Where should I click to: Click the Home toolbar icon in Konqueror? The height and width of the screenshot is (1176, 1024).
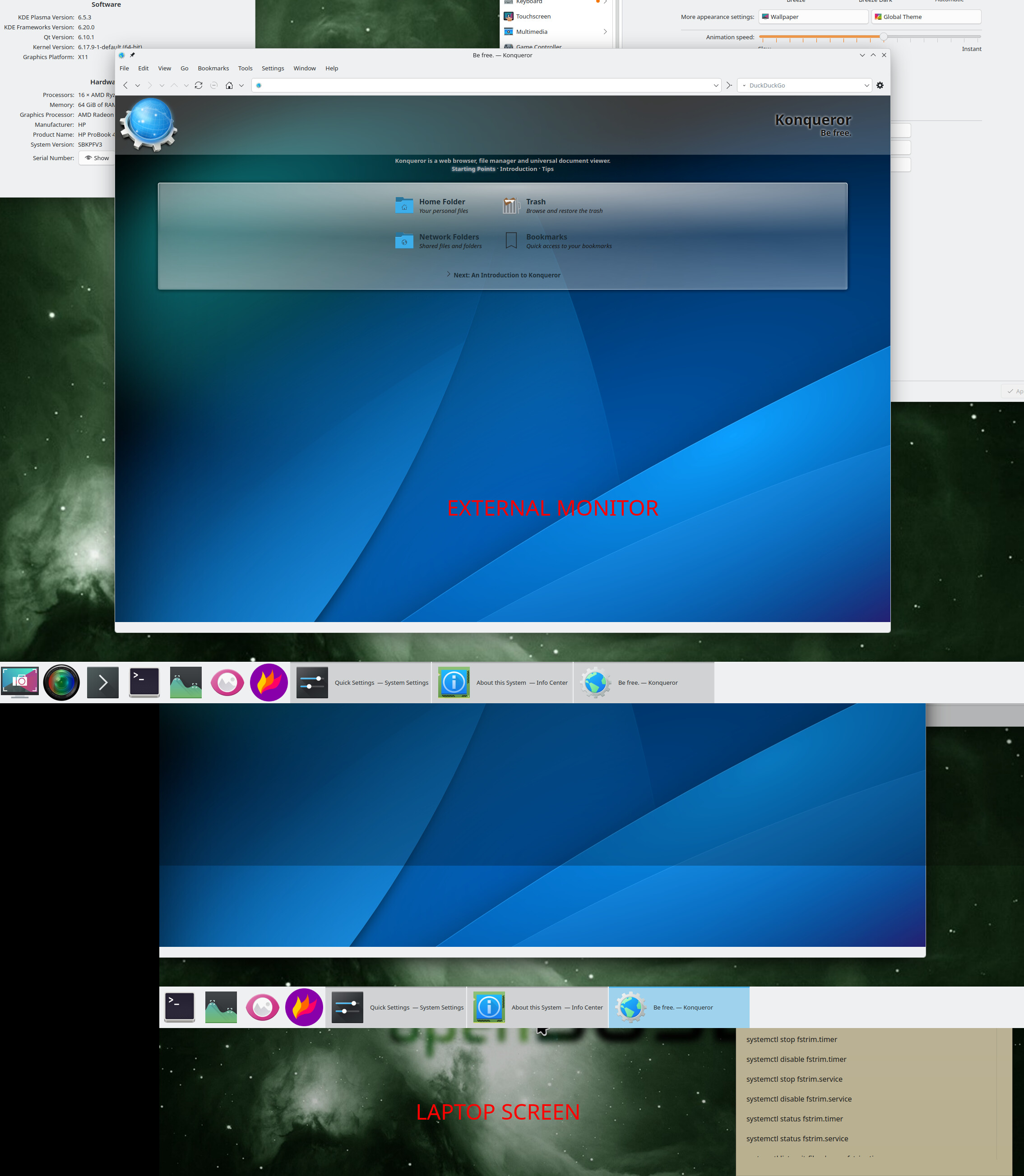coord(229,86)
